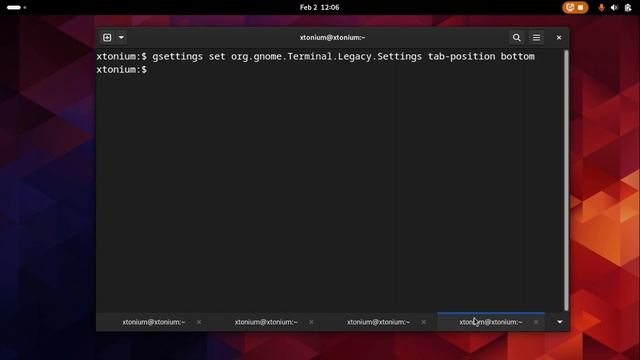Stop the orange screen recording indicator
This screenshot has height=360, width=640.
pyautogui.click(x=575, y=7)
